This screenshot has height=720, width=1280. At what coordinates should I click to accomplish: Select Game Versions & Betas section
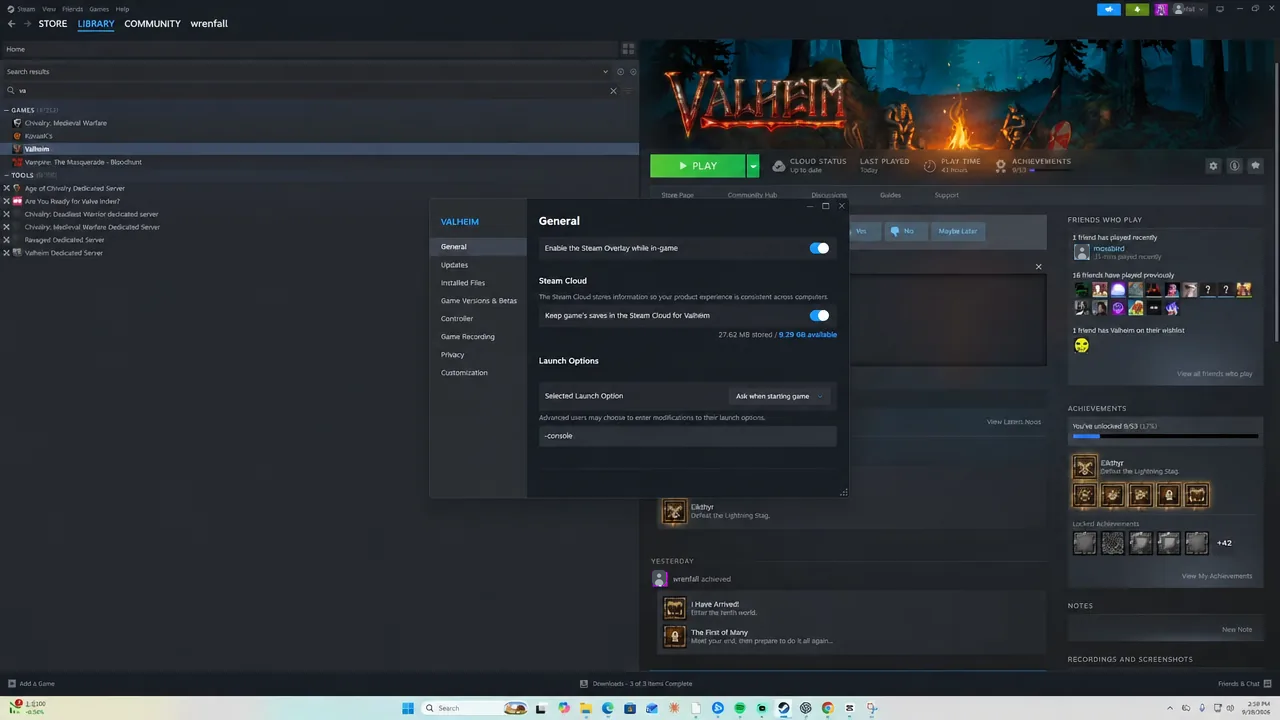[479, 301]
